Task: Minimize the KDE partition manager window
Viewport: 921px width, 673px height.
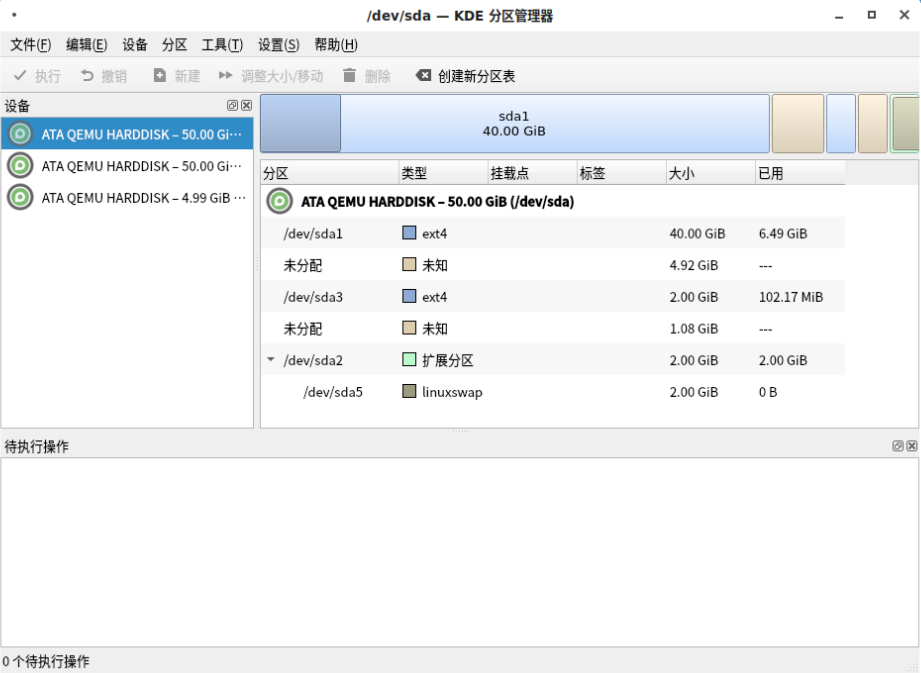Action: click(839, 16)
